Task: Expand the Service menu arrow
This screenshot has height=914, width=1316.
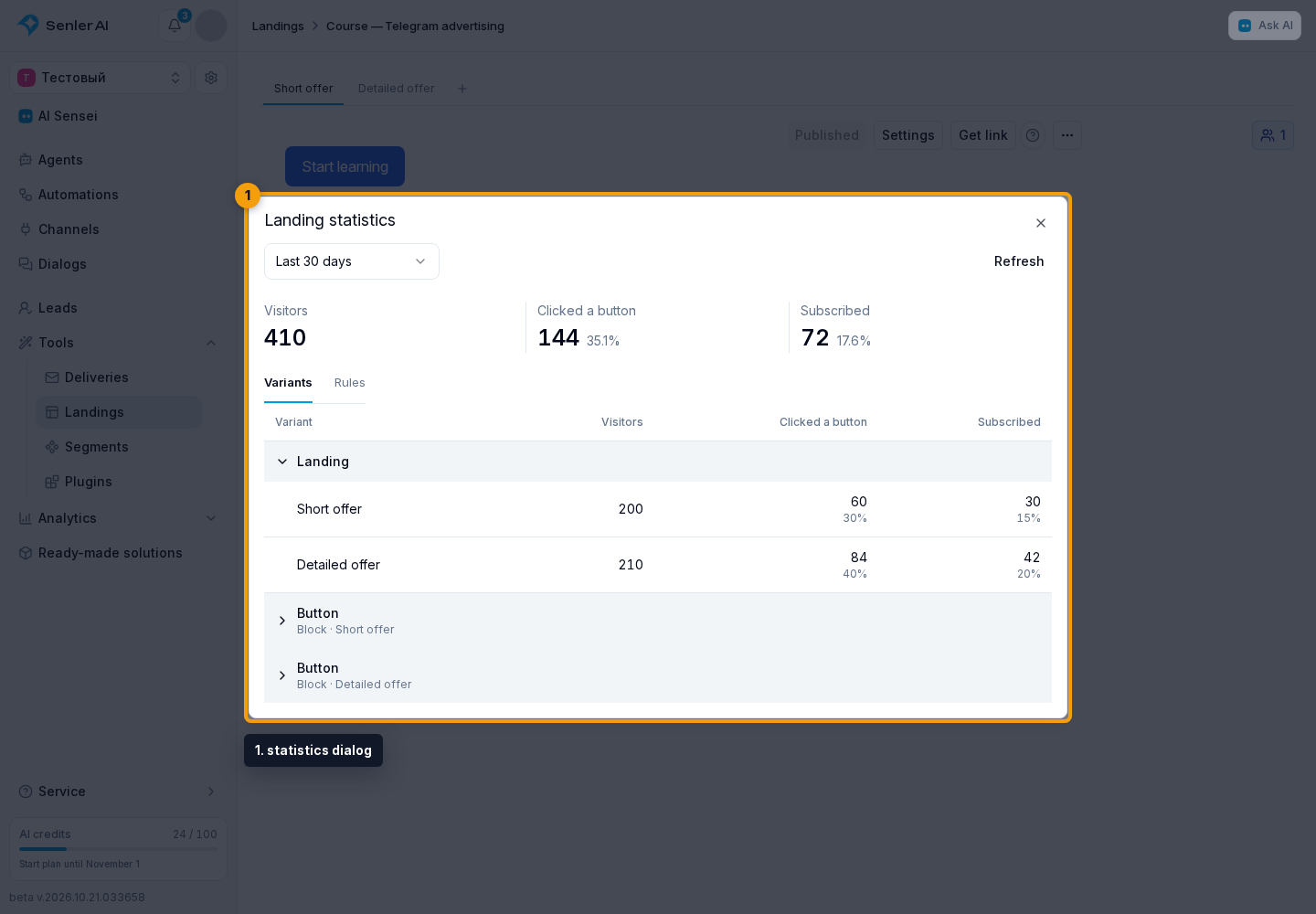Action: (211, 792)
